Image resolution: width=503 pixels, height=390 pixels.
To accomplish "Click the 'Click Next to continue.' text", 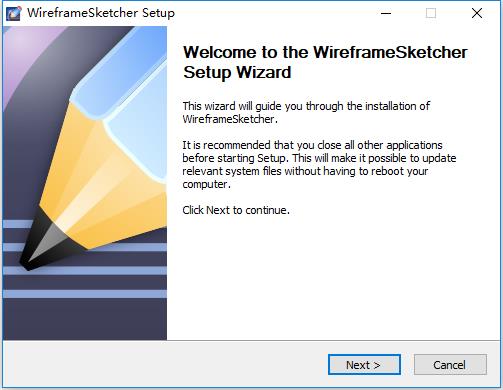I will pos(236,210).
